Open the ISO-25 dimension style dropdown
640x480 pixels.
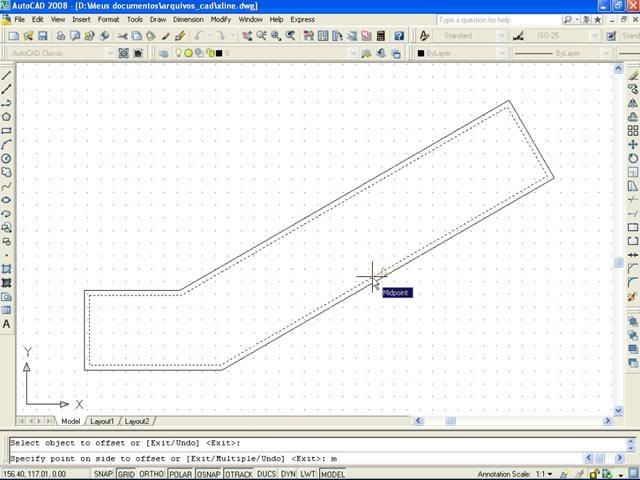595,36
